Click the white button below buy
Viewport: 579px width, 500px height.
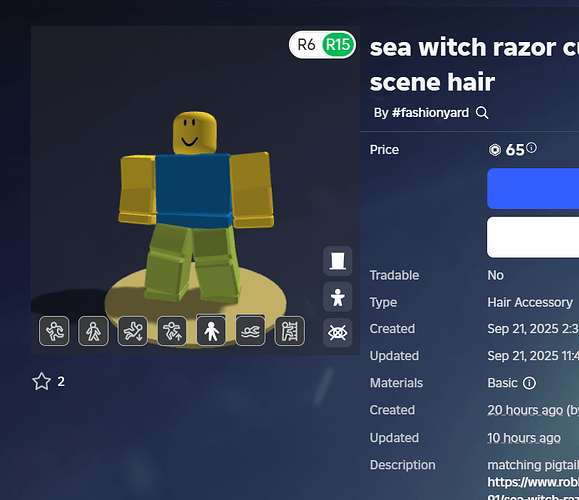(x=533, y=237)
